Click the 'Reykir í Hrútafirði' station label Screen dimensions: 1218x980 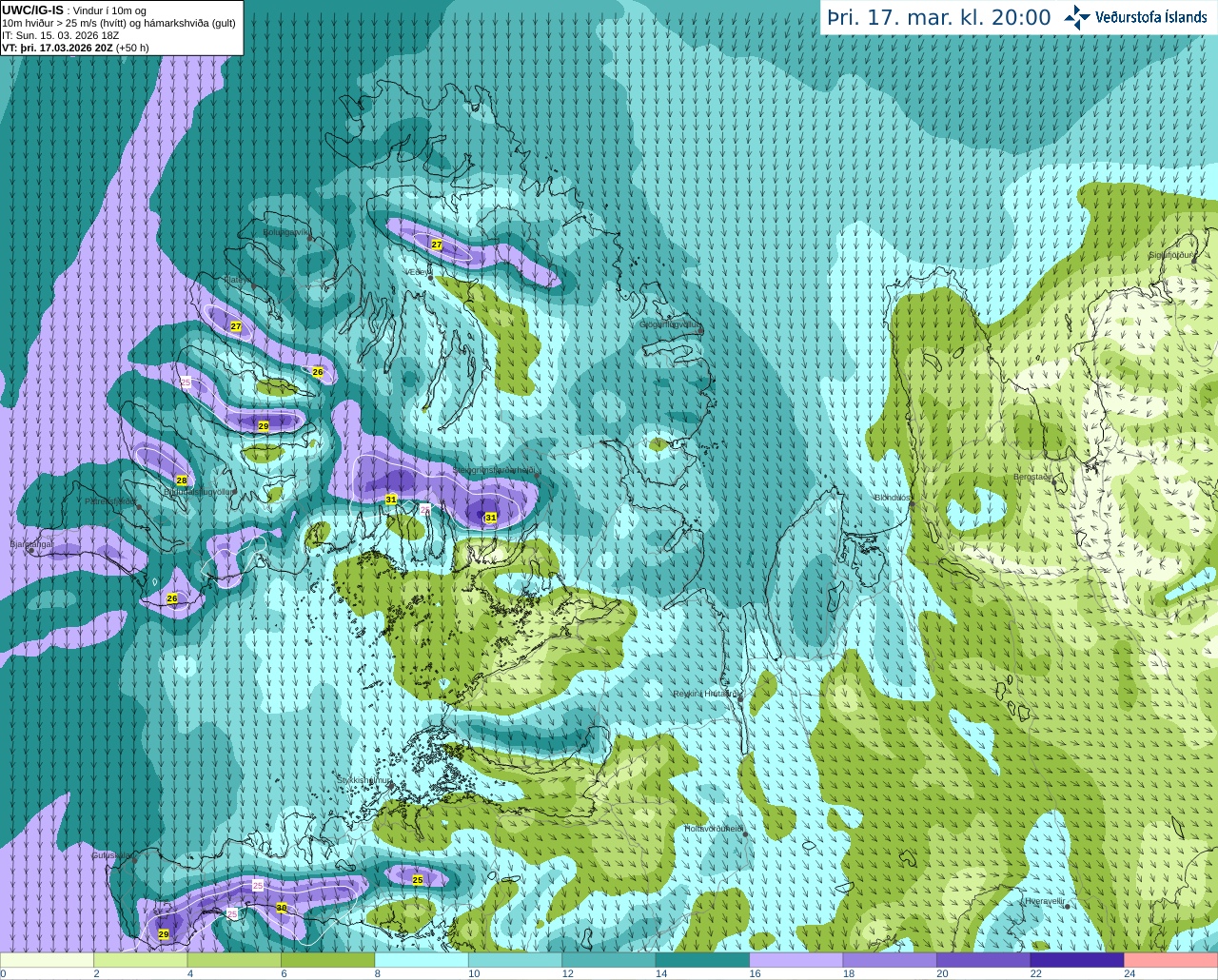tap(706, 694)
